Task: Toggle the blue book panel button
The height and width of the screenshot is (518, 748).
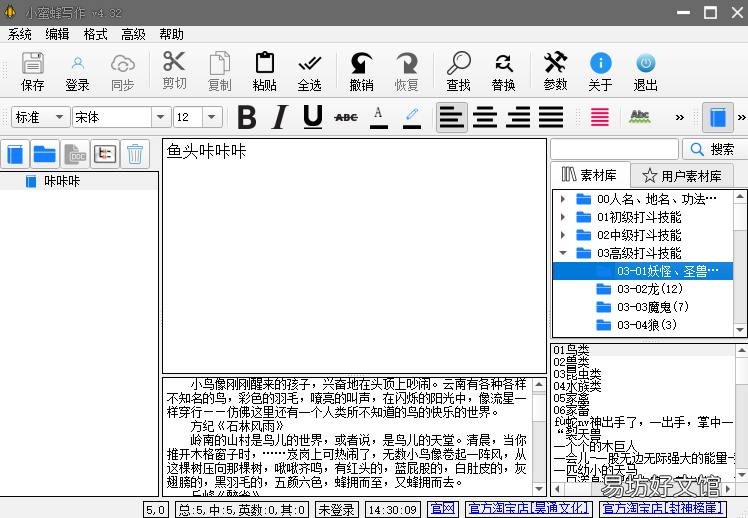Action: [x=717, y=117]
